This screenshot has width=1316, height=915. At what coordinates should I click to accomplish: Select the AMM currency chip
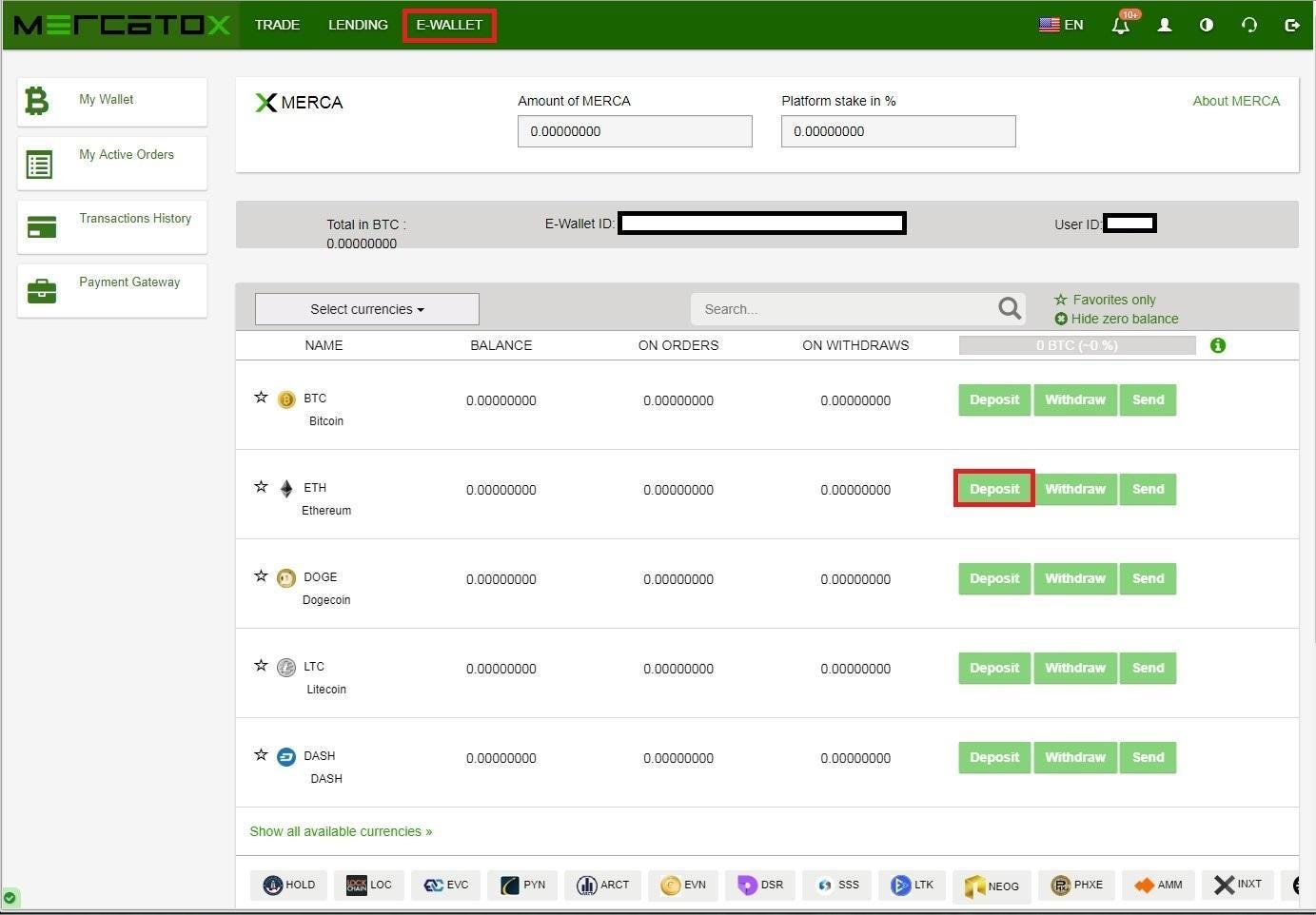[x=1158, y=885]
